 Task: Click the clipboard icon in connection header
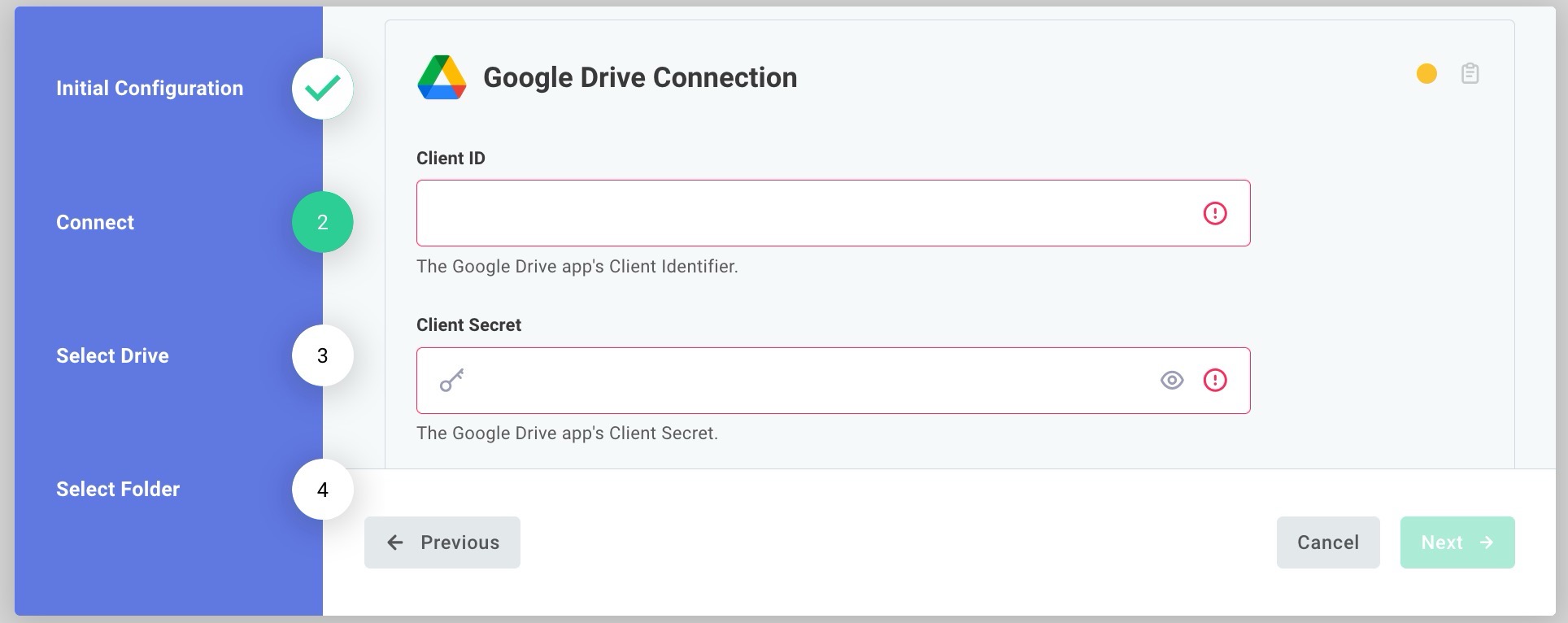click(x=1470, y=73)
